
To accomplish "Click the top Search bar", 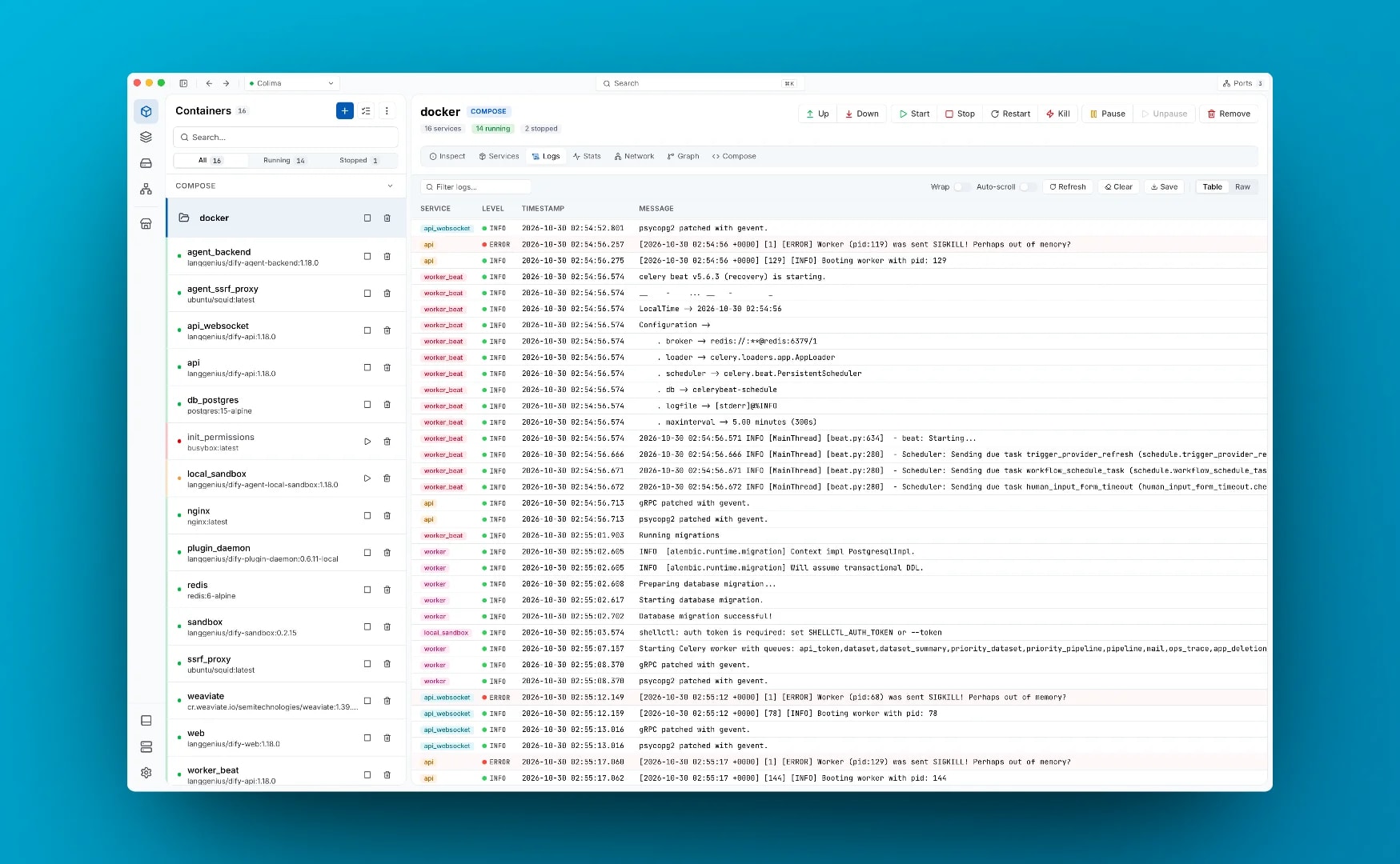I will click(699, 83).
